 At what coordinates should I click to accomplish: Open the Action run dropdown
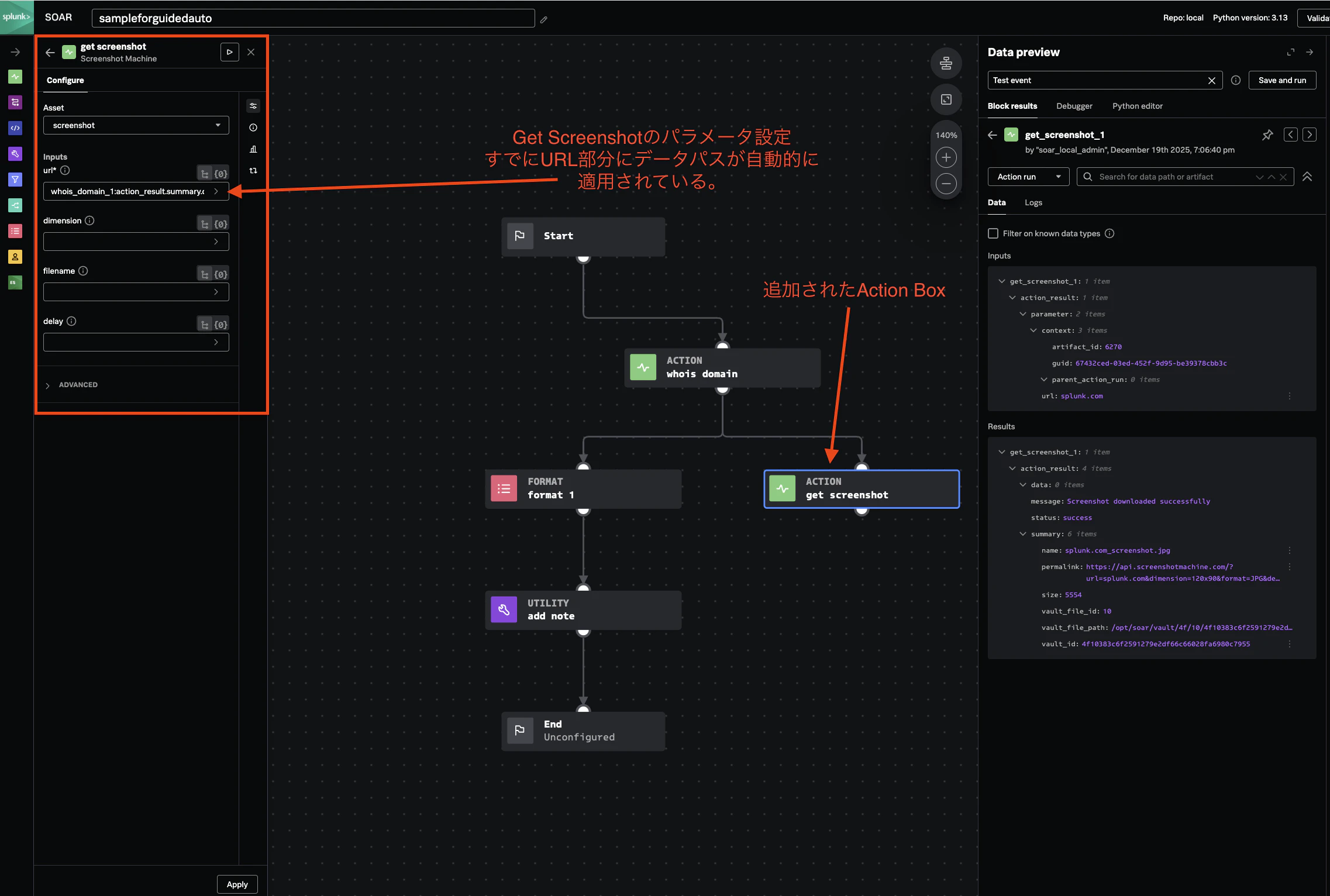pos(1029,177)
